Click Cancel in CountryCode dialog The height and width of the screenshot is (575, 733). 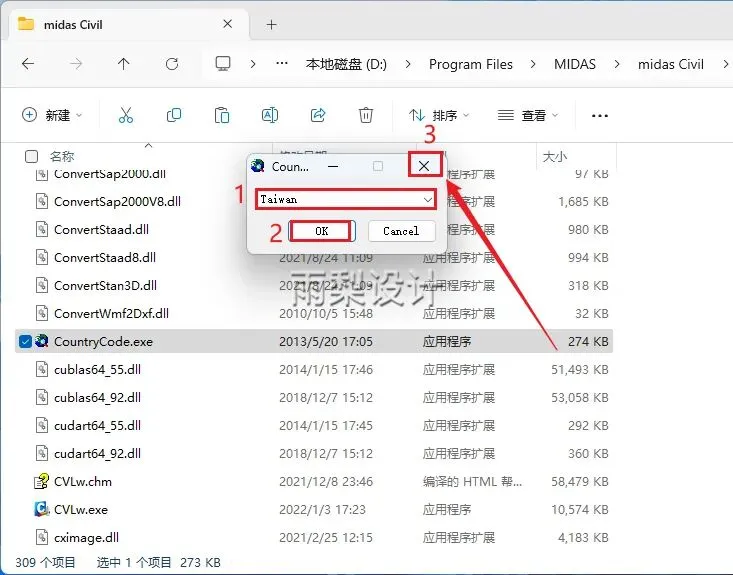pos(402,231)
